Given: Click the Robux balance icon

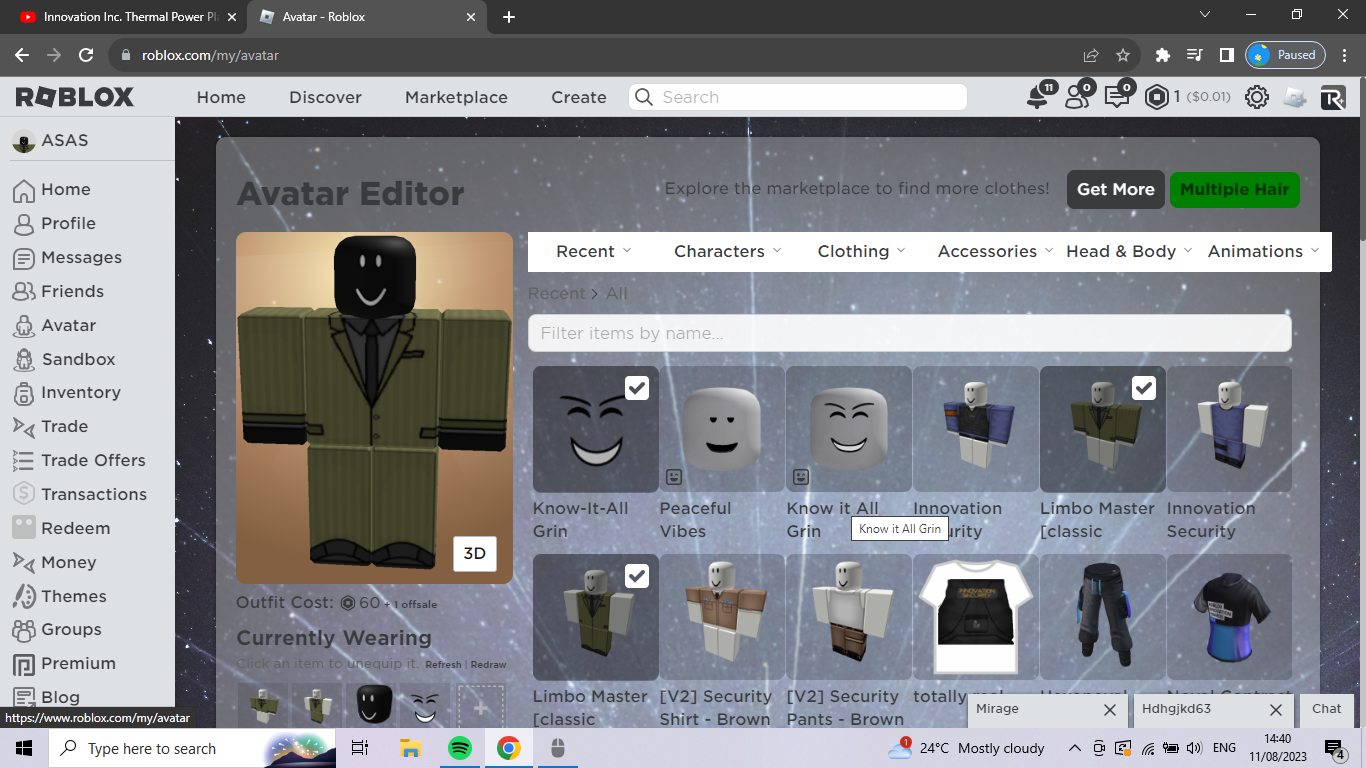Looking at the screenshot, I should pos(1157,97).
